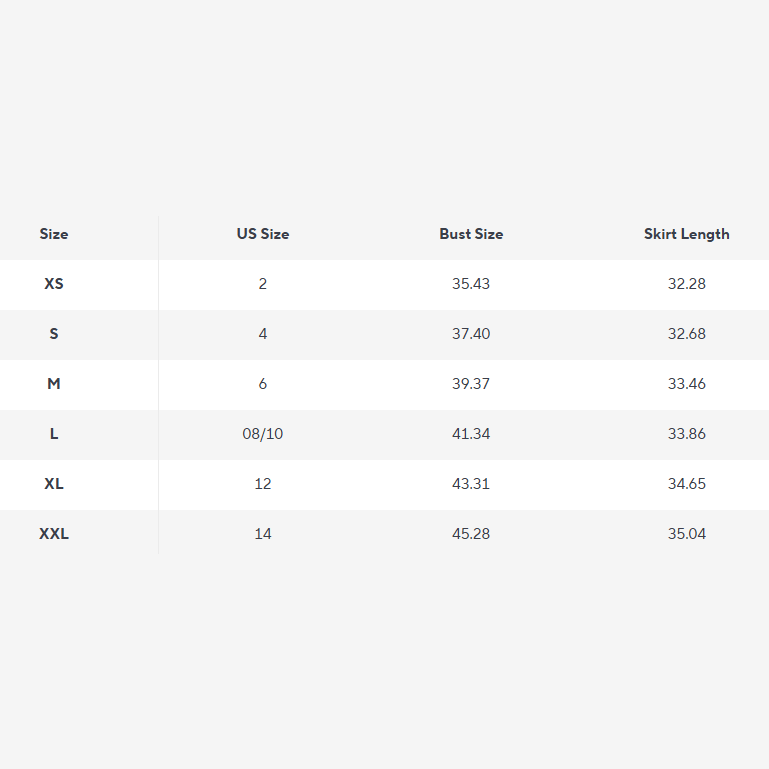Click the bust size value 45.28
The image size is (769, 769).
click(471, 534)
